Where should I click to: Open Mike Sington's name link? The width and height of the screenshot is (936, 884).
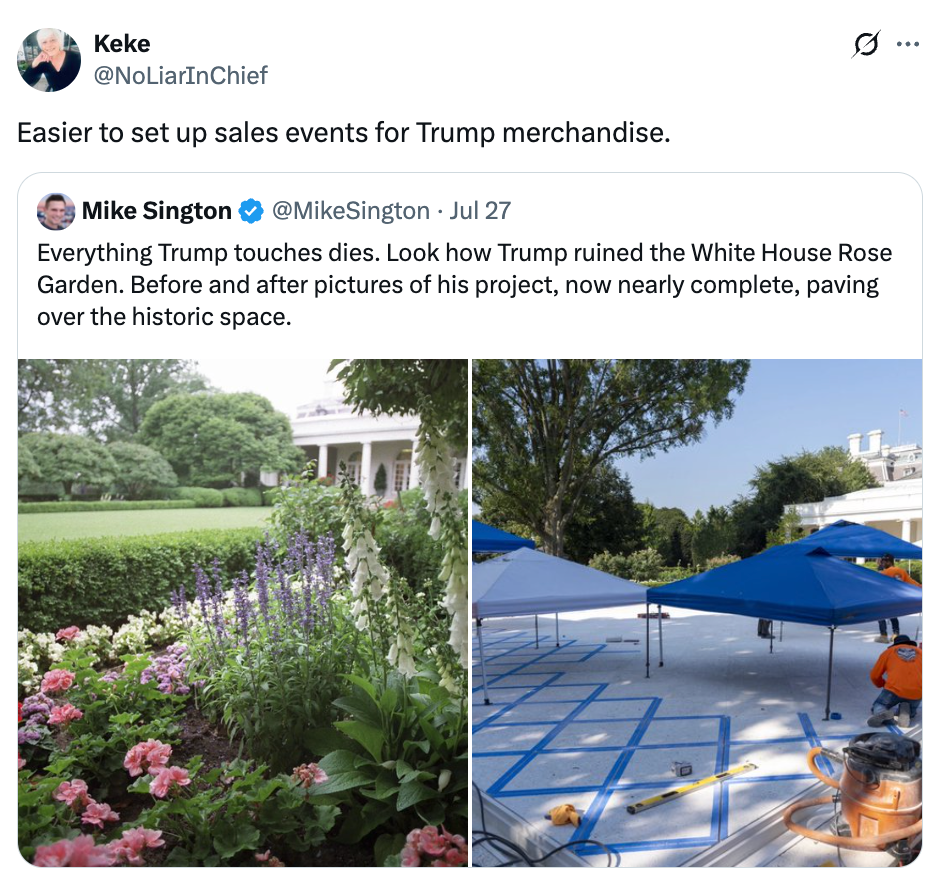(157, 211)
